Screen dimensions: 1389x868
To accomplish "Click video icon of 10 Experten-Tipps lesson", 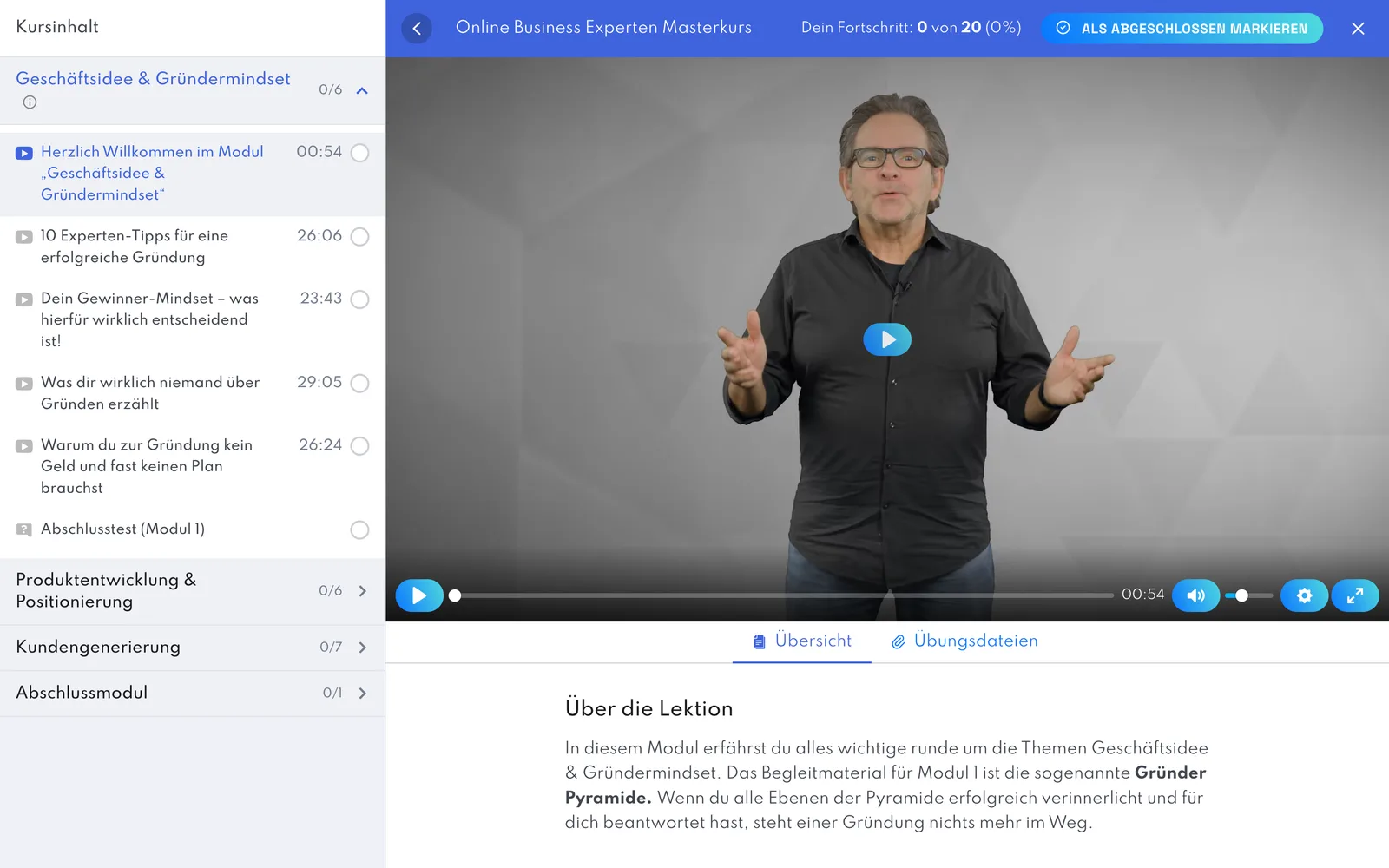I will 24,237.
